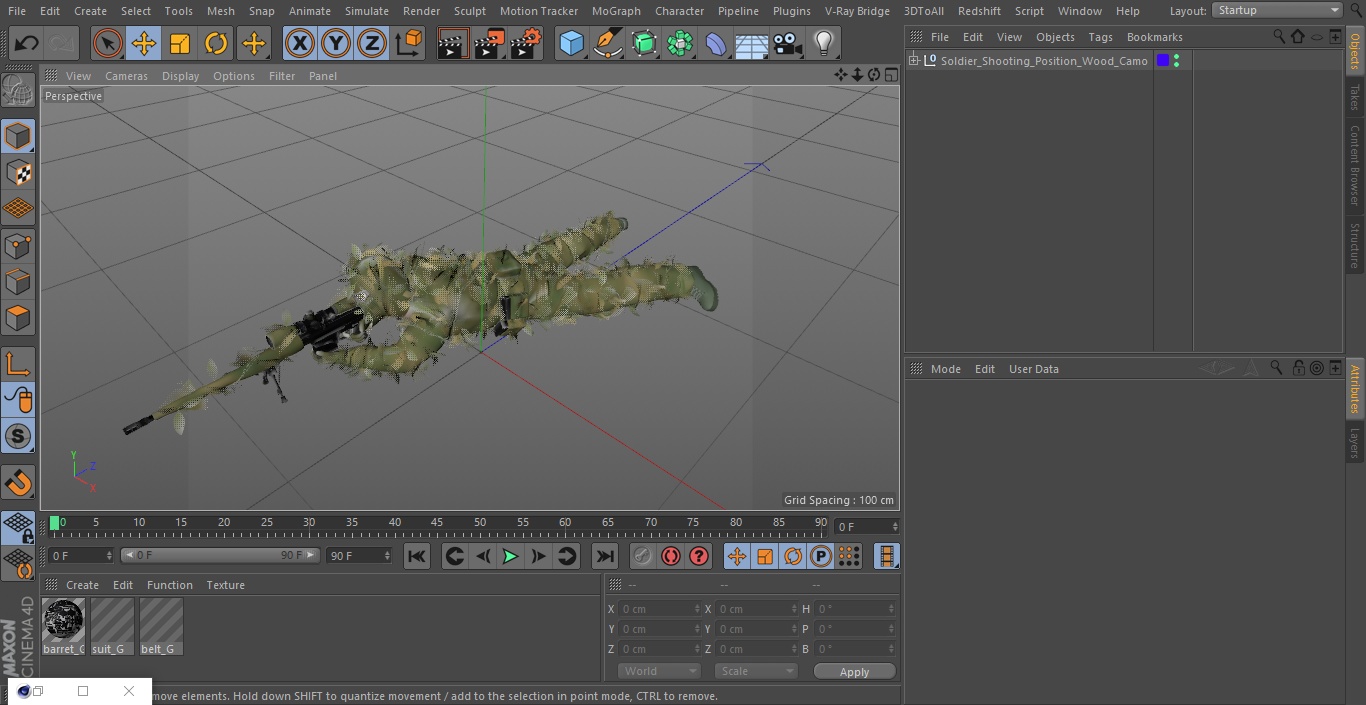Toggle Autokeying button
The width and height of the screenshot is (1366, 705).
pyautogui.click(x=671, y=556)
